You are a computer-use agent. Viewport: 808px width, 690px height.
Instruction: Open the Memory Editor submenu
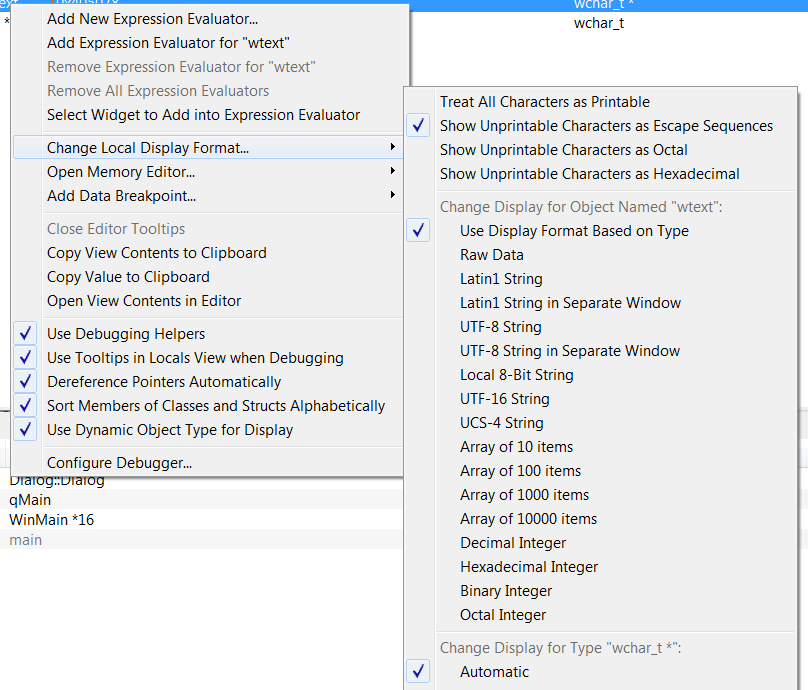[121, 172]
